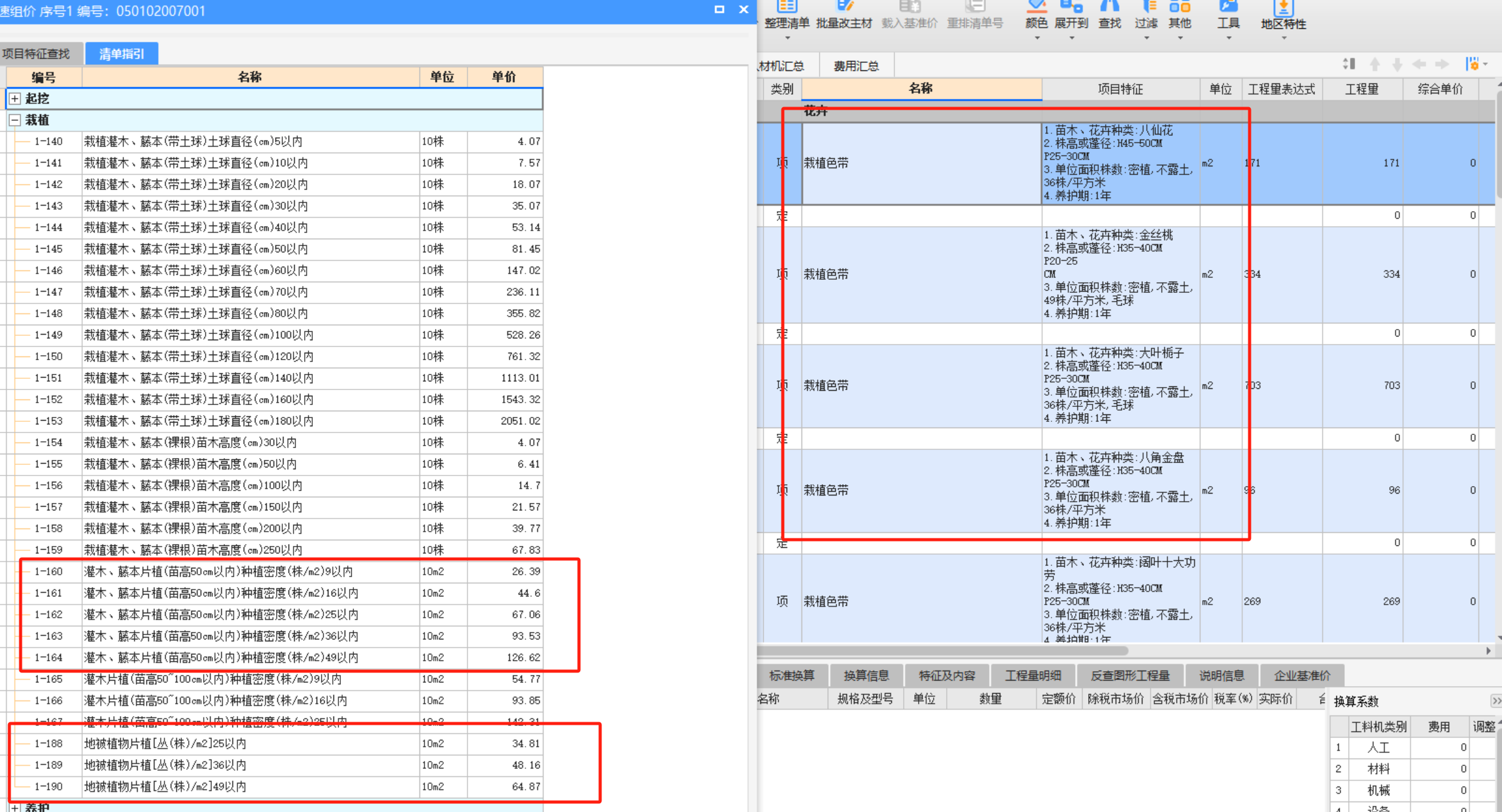1502x812 pixels.
Task: Click the sort rows icon
Action: point(1349,64)
